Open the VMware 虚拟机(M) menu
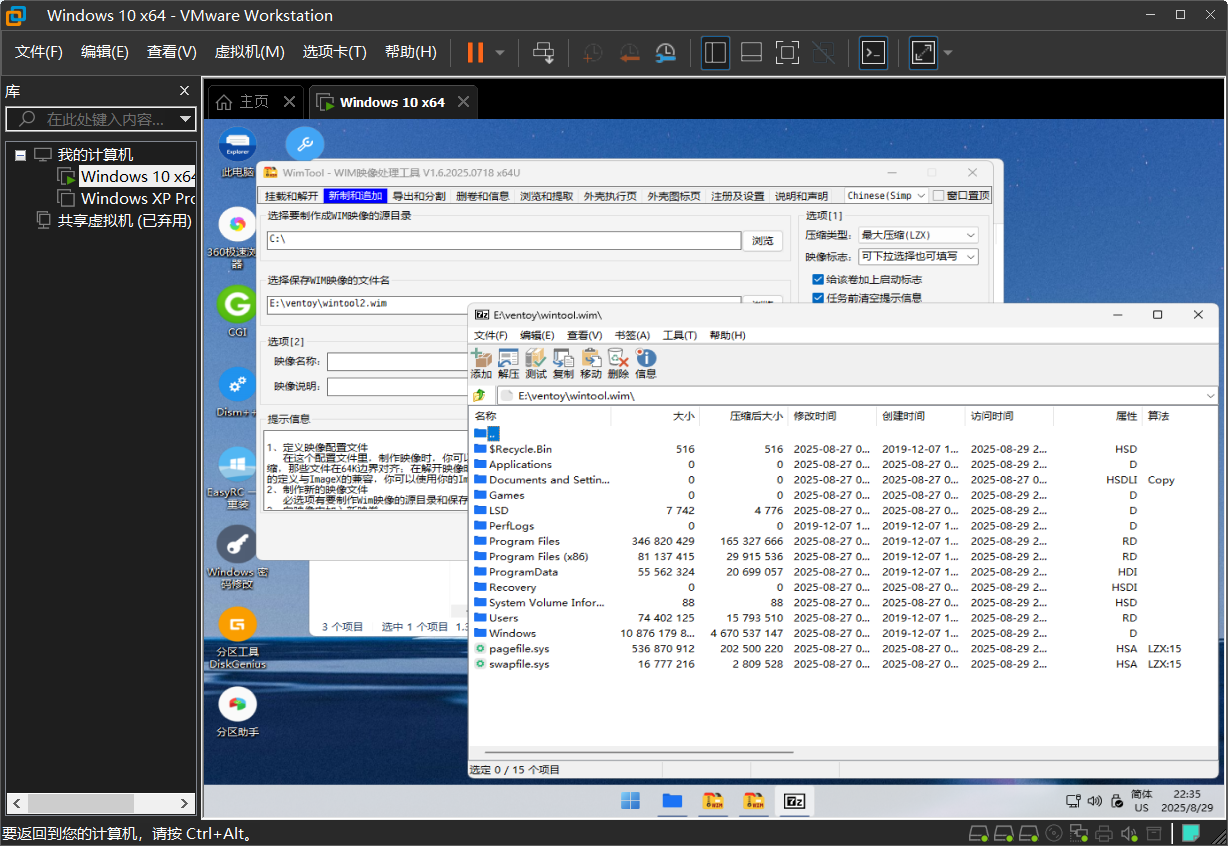1228x846 pixels. coord(250,52)
